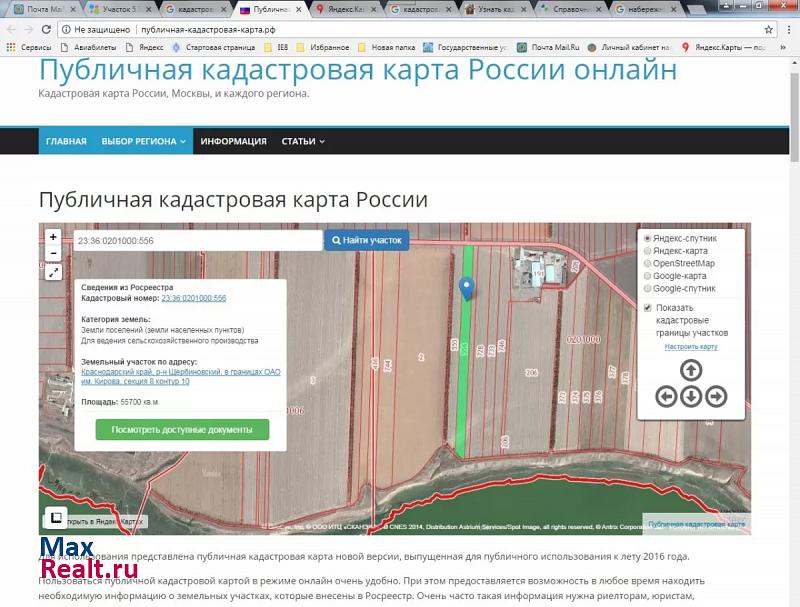This screenshot has width=800, height=607.
Task: Bookmark this page with star icon
Action: [770, 30]
